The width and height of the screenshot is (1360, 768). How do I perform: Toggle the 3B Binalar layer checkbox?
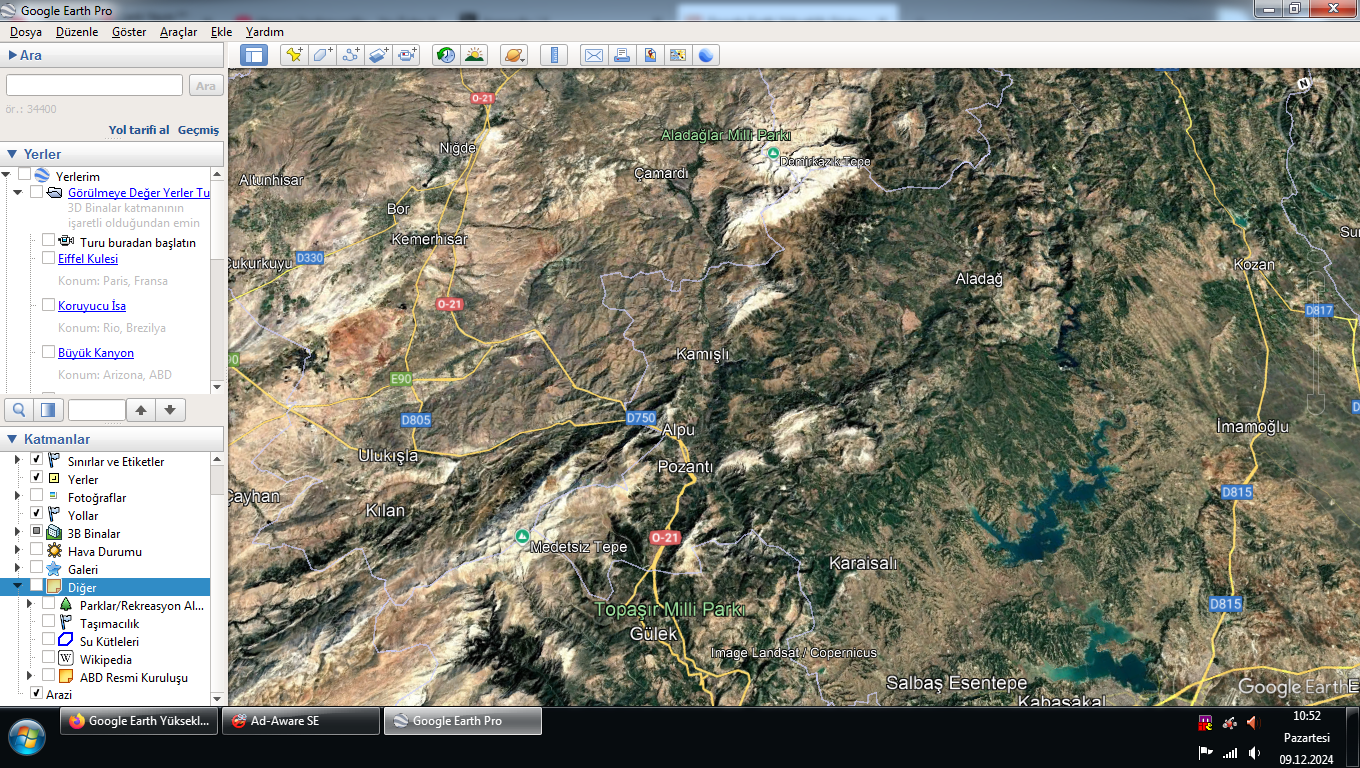[x=37, y=532]
